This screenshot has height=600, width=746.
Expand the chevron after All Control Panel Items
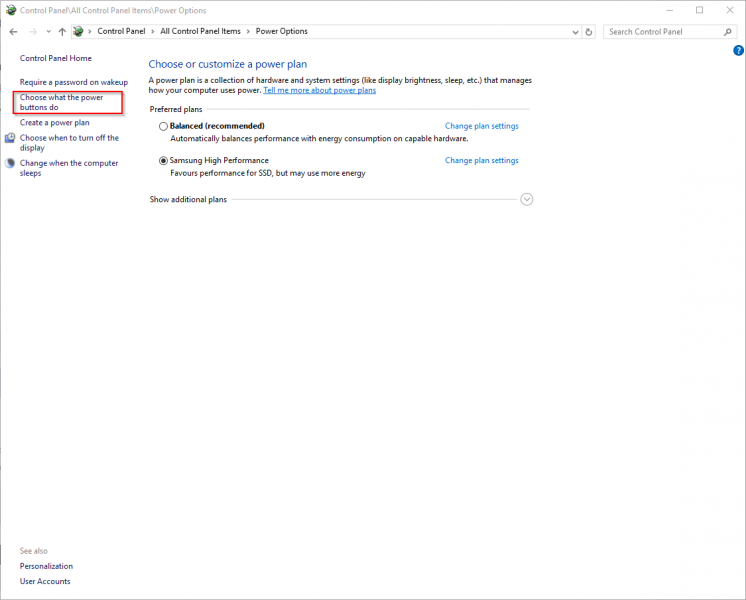(248, 31)
